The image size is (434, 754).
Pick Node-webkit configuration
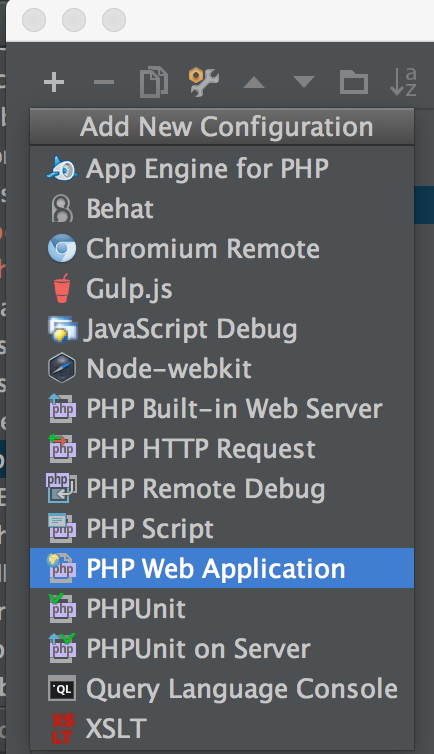[222, 369]
